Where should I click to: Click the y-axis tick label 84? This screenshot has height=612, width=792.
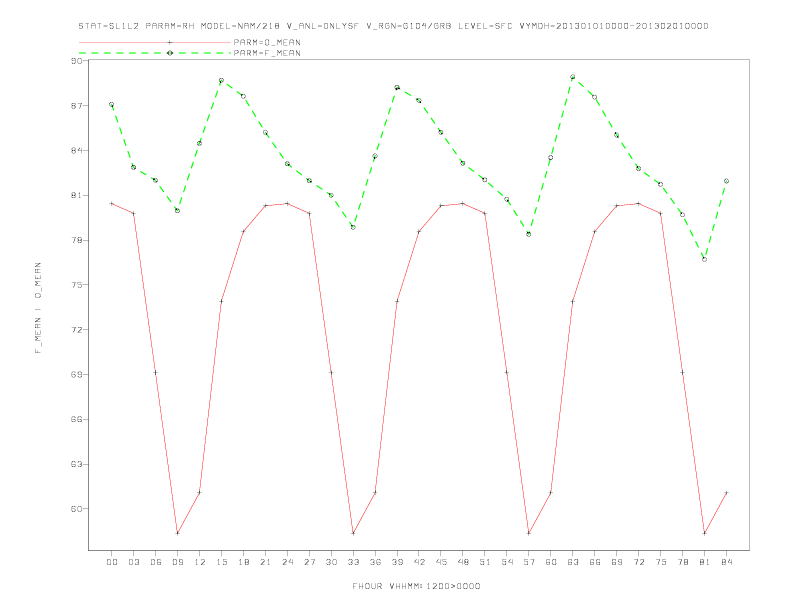click(x=77, y=150)
